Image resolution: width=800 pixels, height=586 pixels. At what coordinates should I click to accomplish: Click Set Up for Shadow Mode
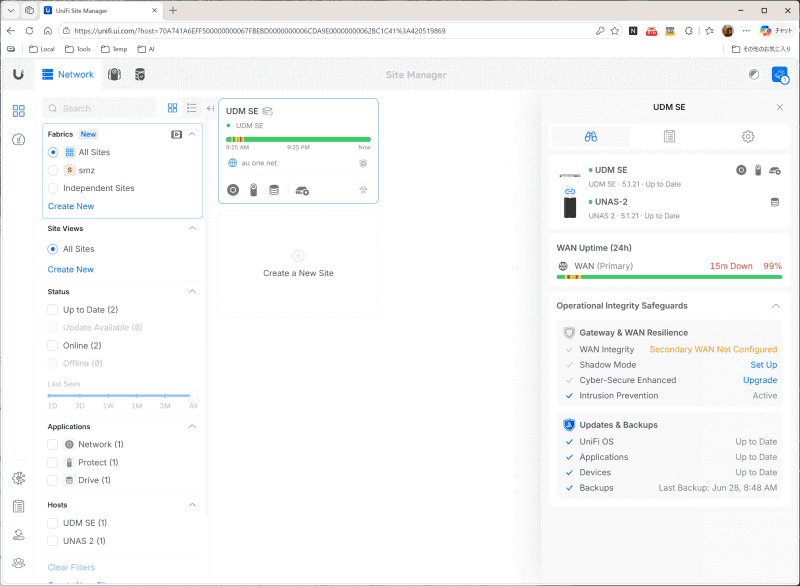click(764, 365)
